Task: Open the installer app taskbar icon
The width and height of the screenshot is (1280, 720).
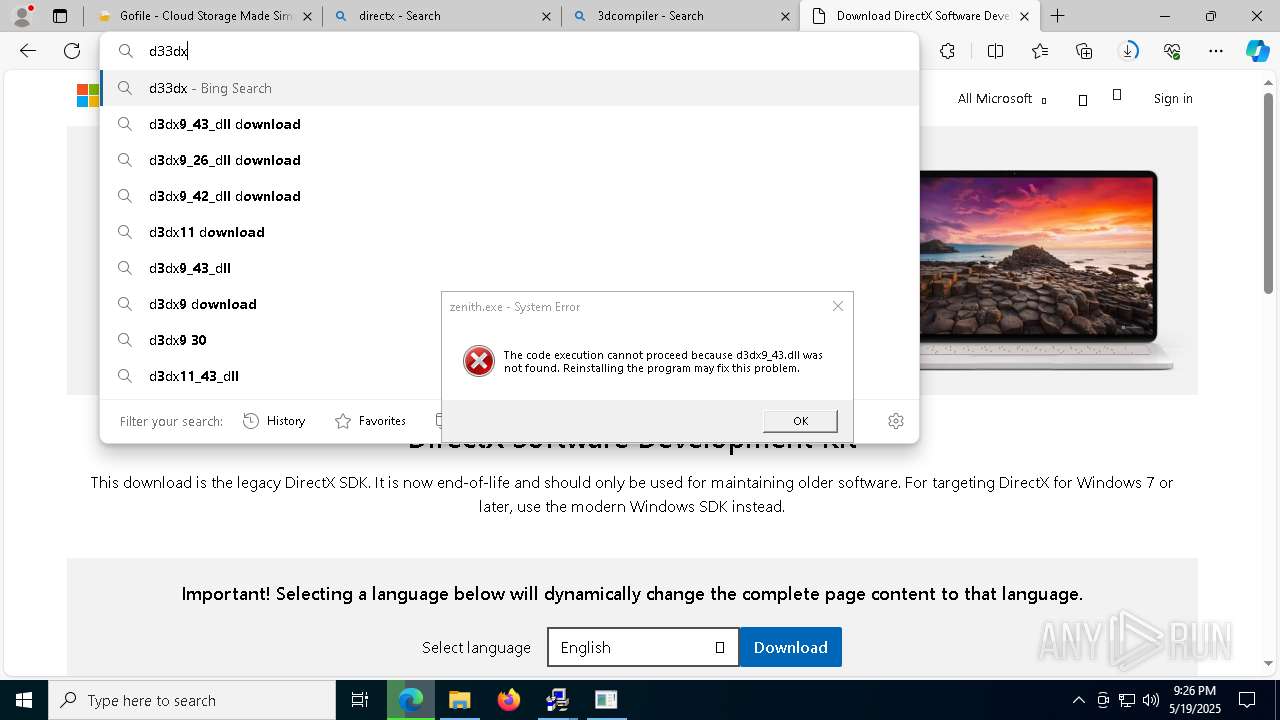Action: click(557, 700)
